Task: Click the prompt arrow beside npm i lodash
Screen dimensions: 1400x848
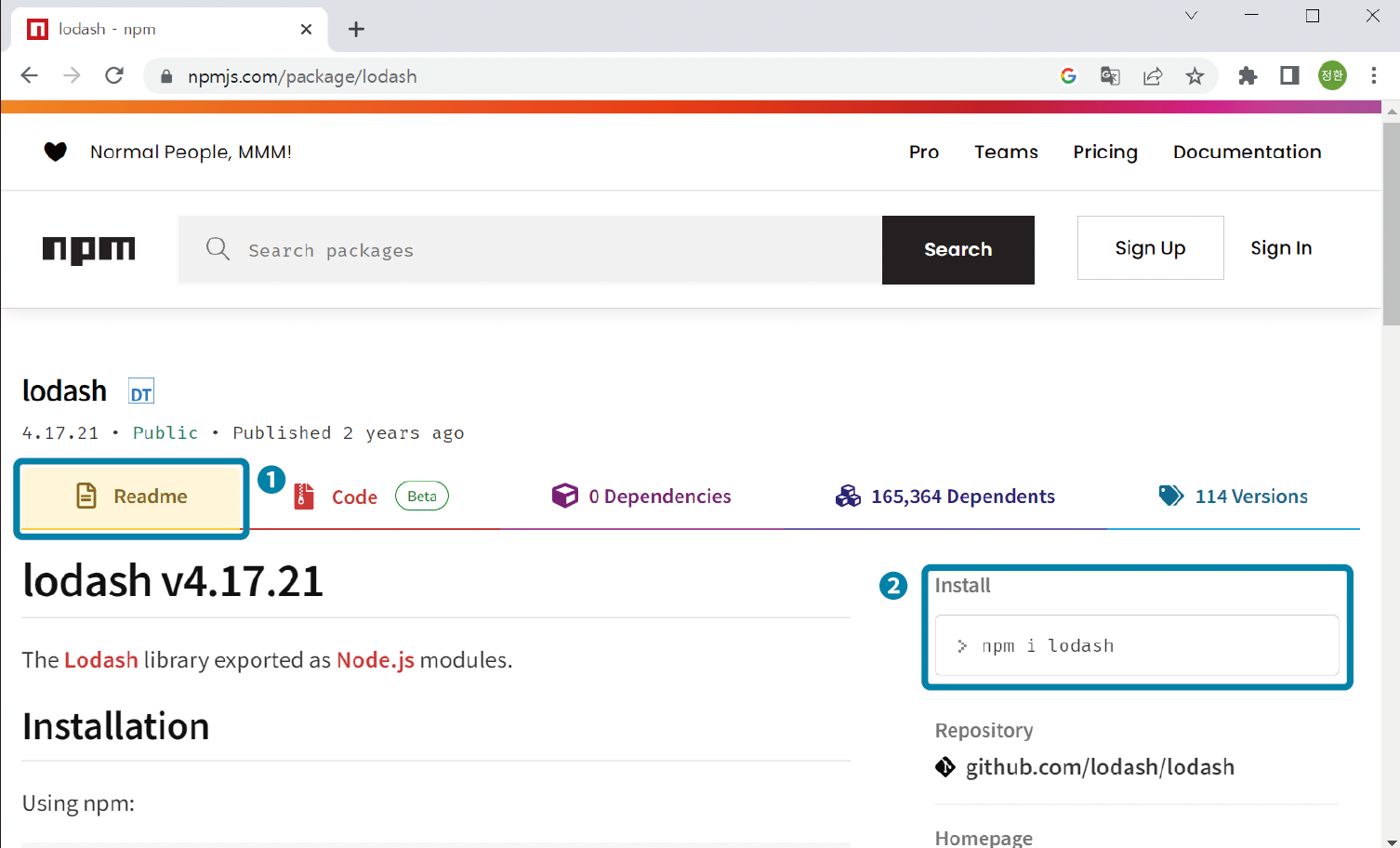Action: (962, 645)
